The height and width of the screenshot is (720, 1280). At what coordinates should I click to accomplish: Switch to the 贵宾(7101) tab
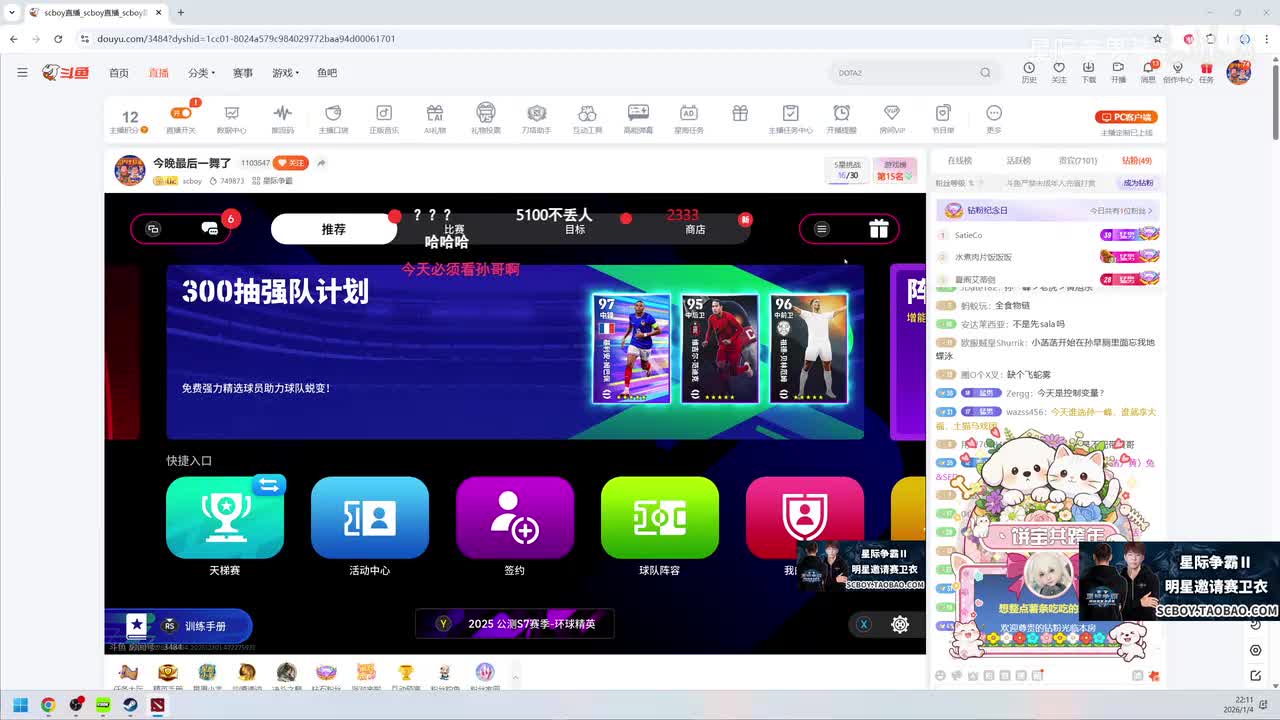tap(1078, 160)
